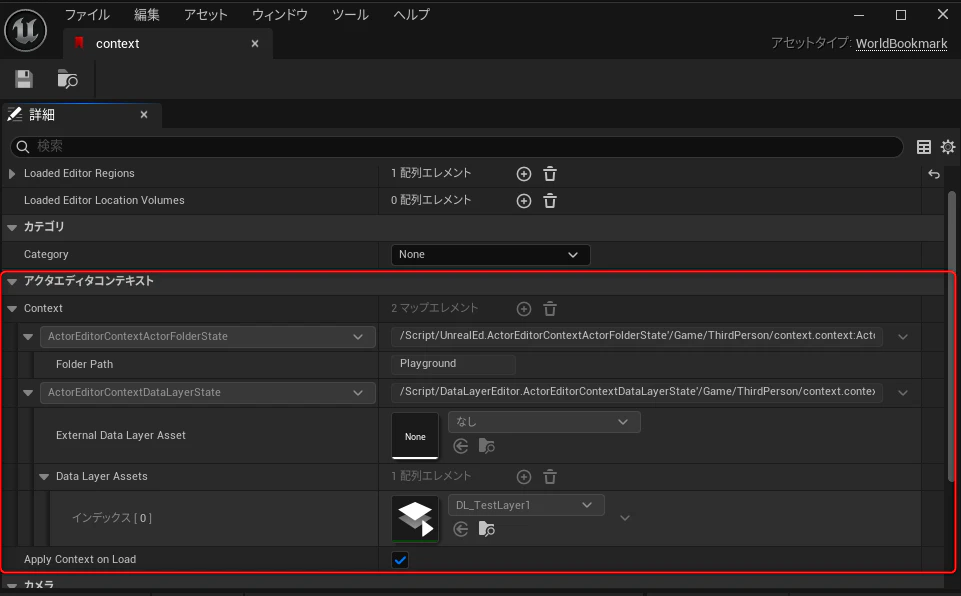Browse to External Data Layer Asset in Content Browser
The width and height of the screenshot is (961, 596).
pos(487,446)
